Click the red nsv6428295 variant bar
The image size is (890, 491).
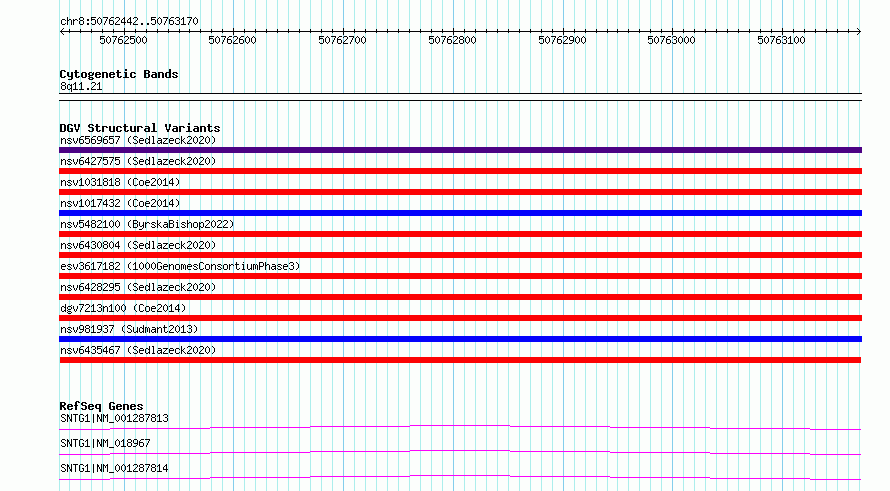pyautogui.click(x=460, y=297)
